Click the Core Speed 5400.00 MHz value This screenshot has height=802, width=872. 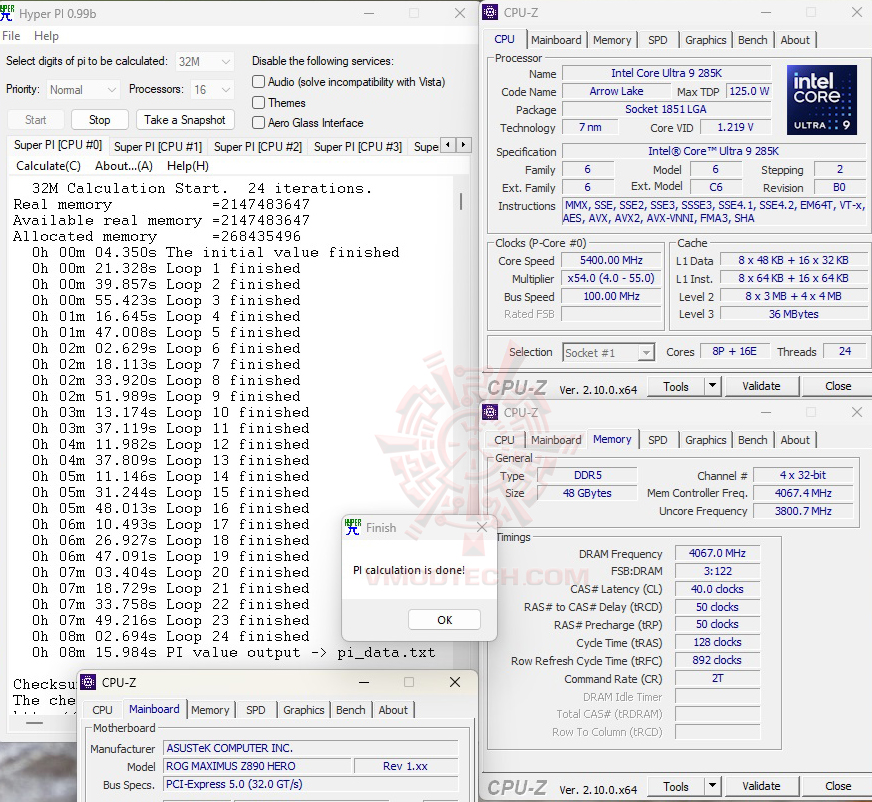pyautogui.click(x=611, y=260)
